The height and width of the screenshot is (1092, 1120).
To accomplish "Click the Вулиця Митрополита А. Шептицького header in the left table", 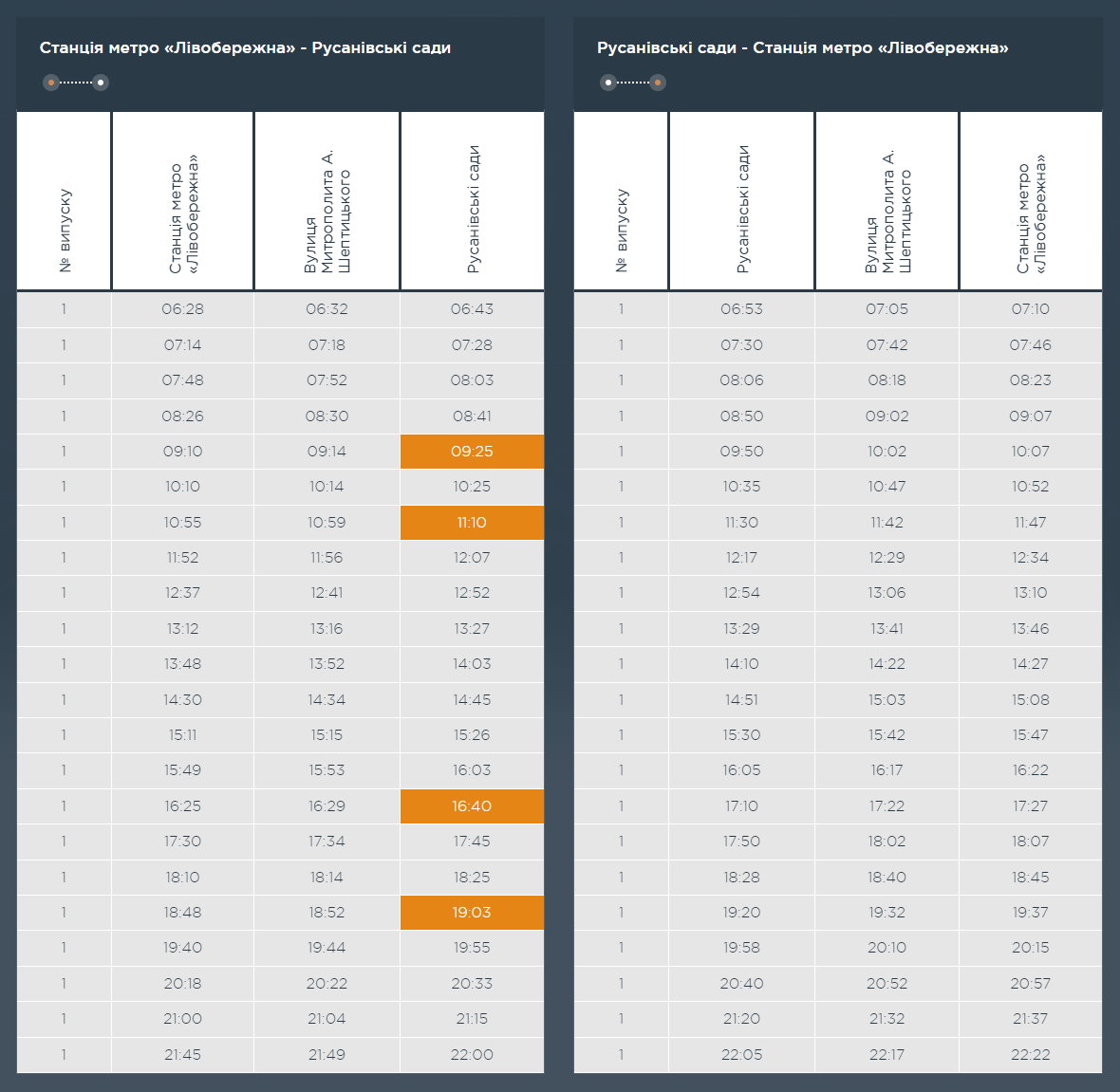I will click(327, 201).
